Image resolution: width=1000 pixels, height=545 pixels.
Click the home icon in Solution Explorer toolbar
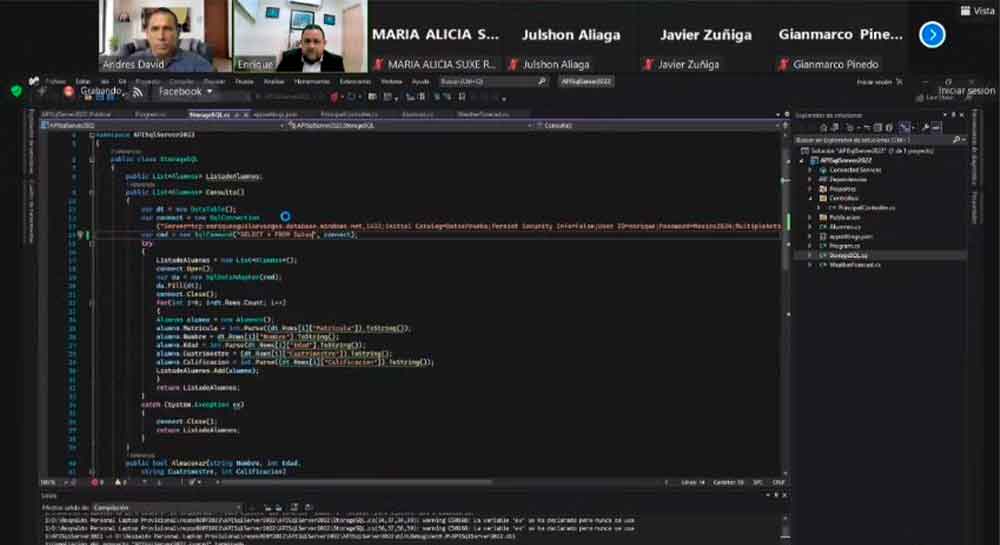(824, 127)
